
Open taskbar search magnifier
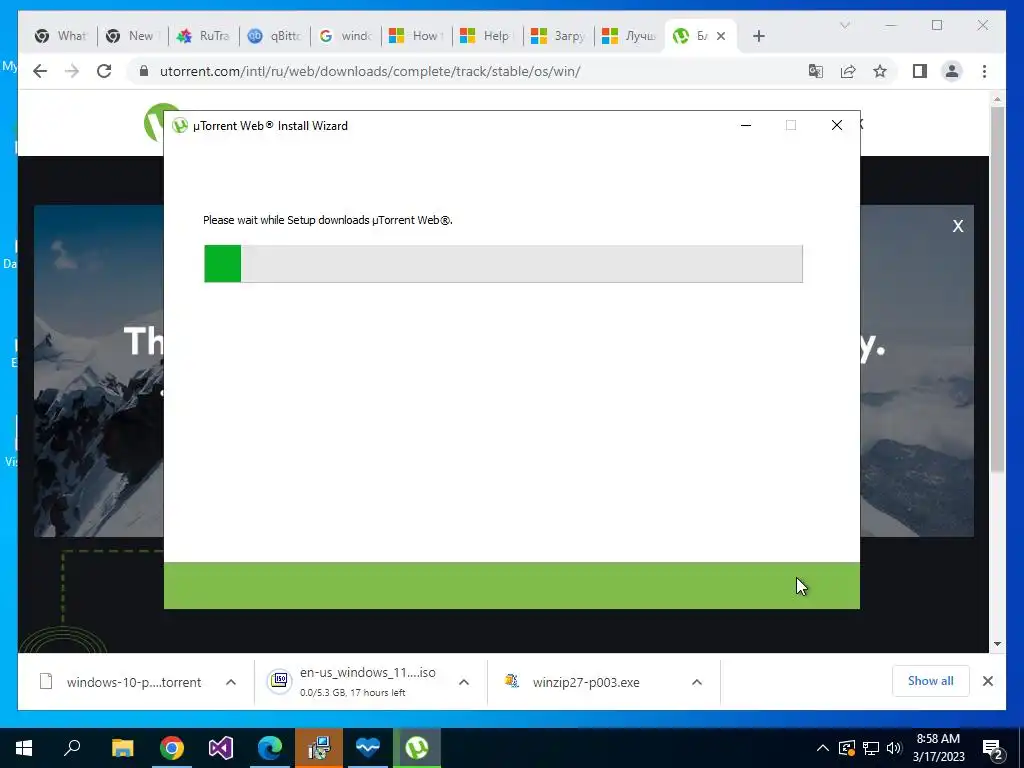tap(72, 748)
